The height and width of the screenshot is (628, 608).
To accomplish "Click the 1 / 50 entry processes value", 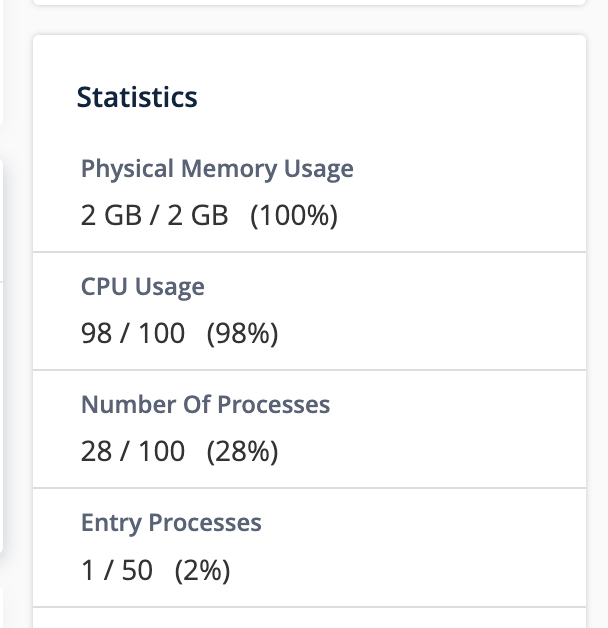I will (117, 570).
